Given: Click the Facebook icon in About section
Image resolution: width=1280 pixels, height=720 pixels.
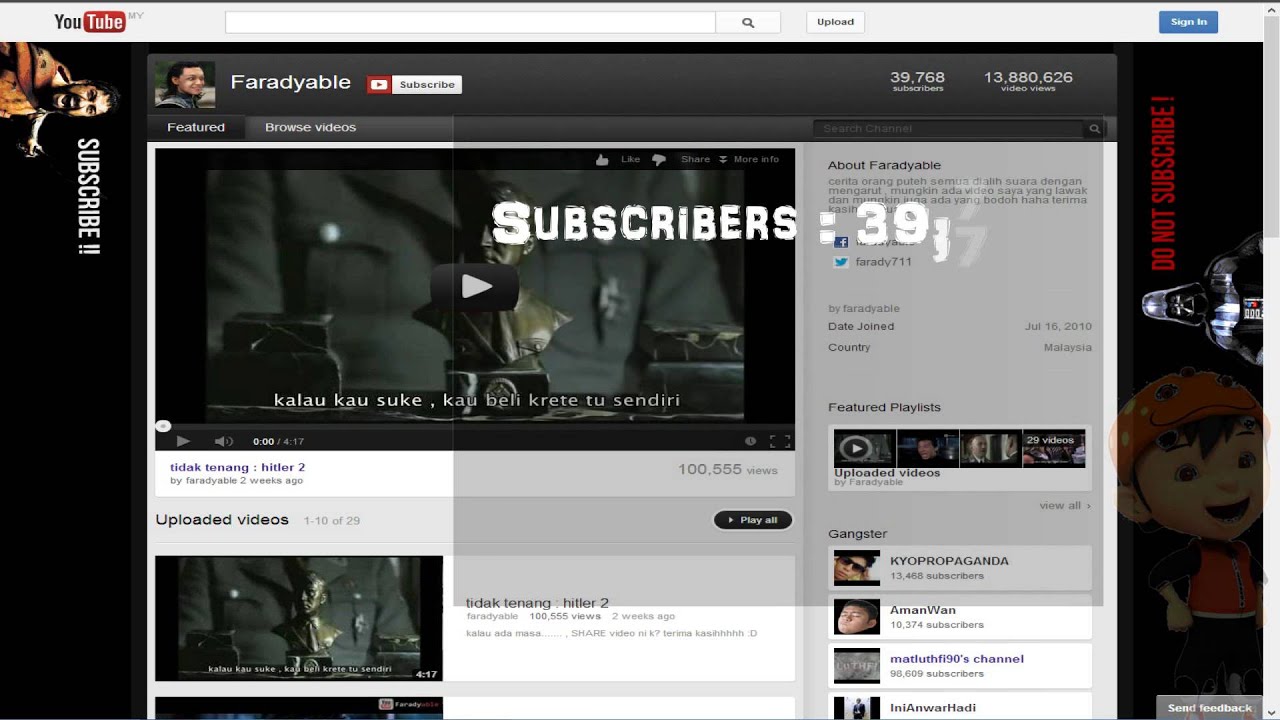Looking at the screenshot, I should coord(841,242).
